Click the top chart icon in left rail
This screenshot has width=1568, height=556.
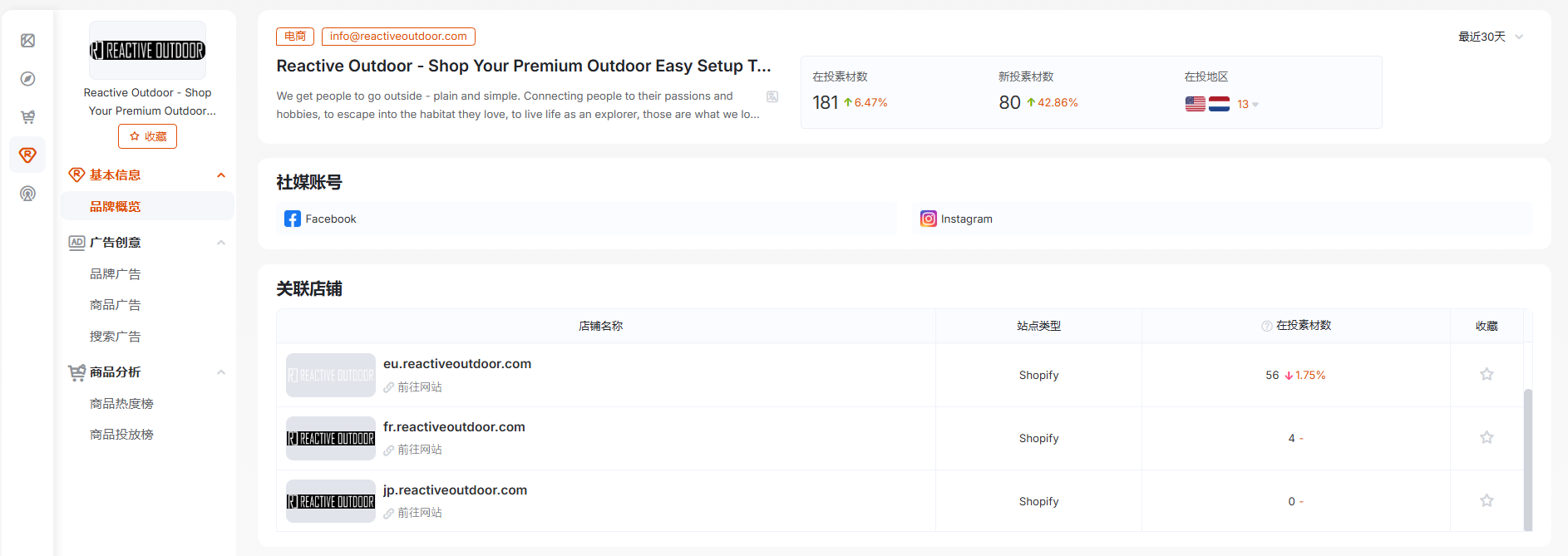click(27, 41)
